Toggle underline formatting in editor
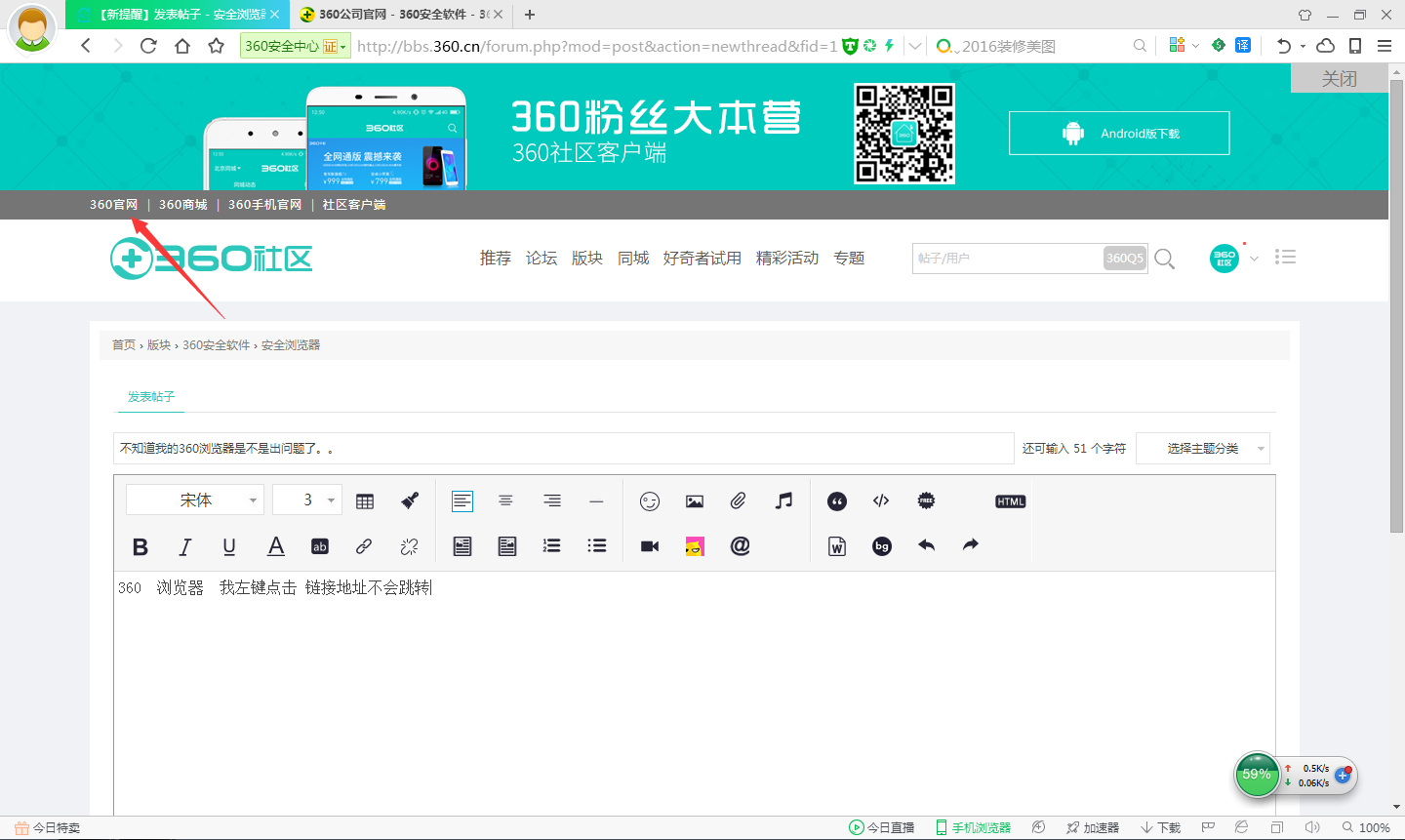This screenshot has height=840, width=1405. [x=229, y=546]
